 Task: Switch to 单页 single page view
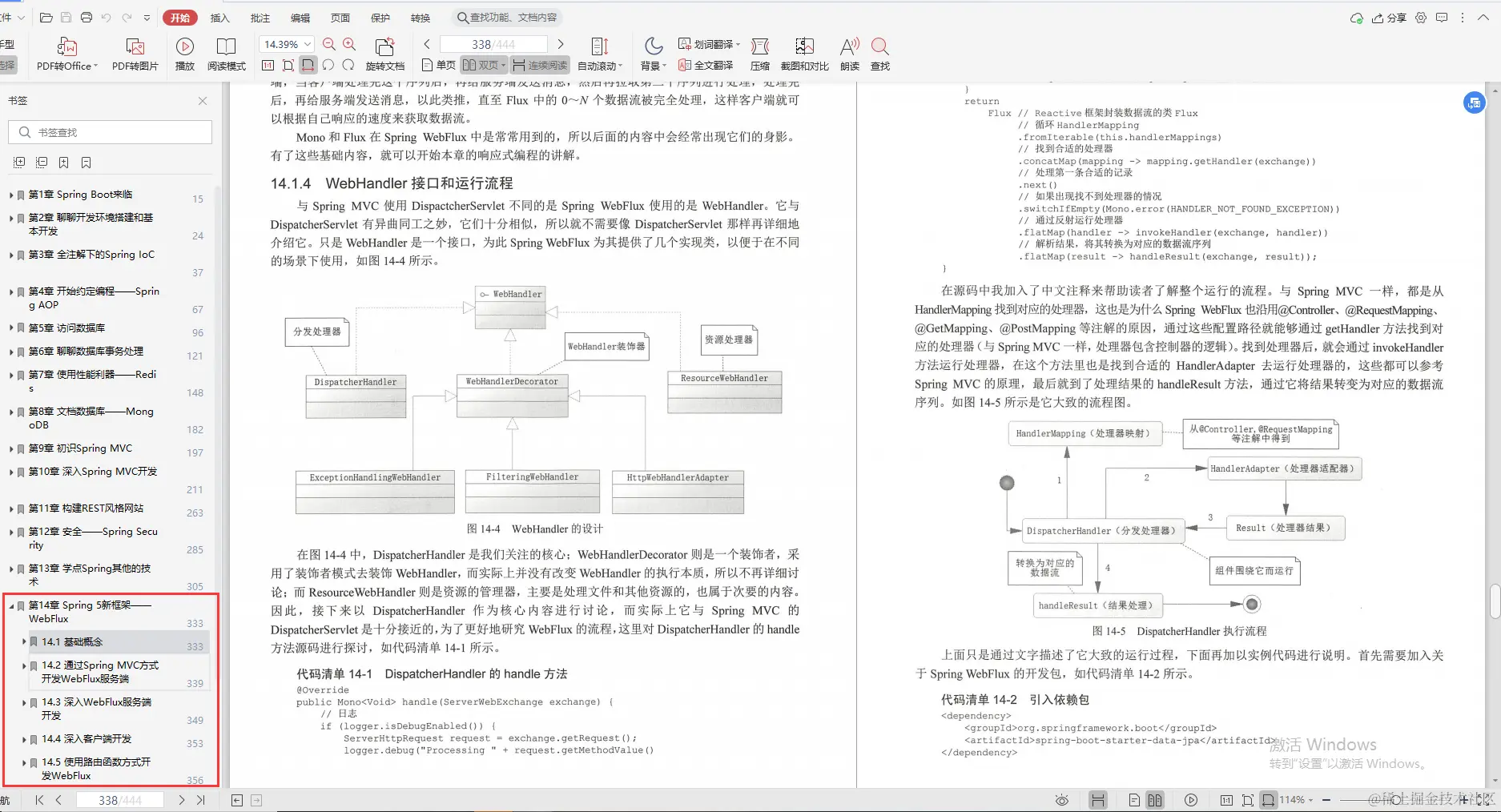click(x=437, y=65)
